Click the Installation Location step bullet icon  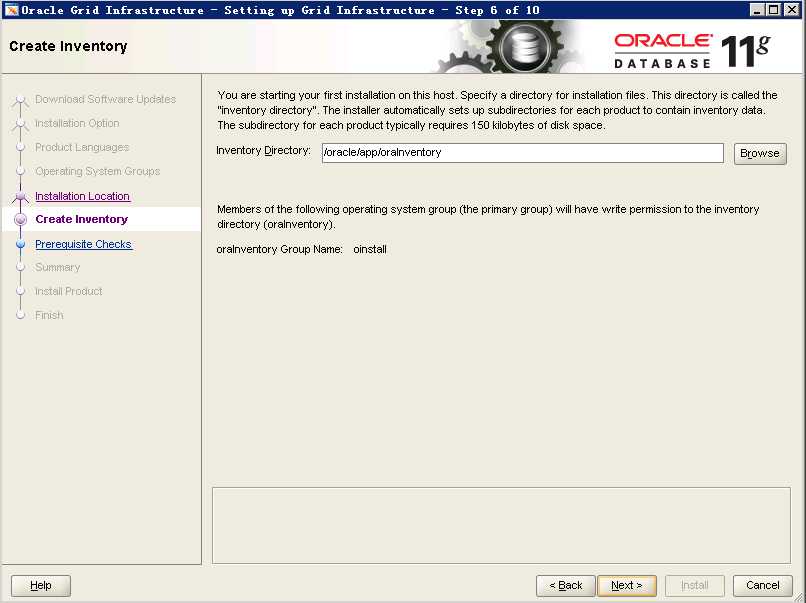pos(21,196)
